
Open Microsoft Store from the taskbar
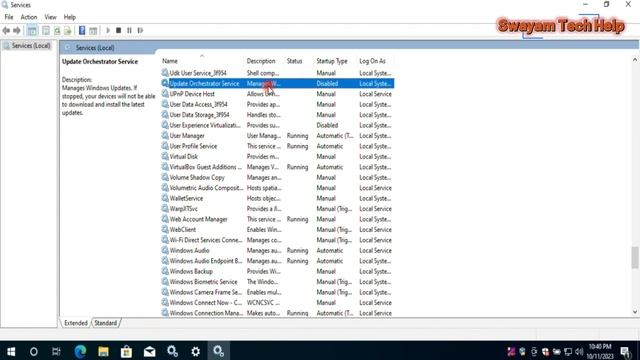[x=126, y=351]
